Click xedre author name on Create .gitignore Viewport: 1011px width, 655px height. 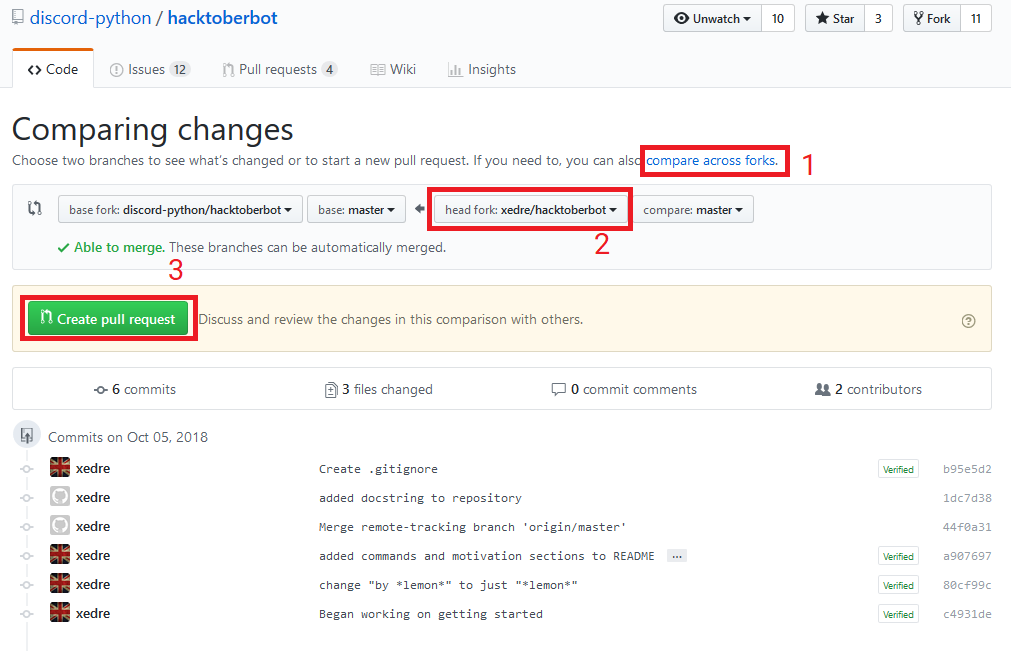pos(93,469)
